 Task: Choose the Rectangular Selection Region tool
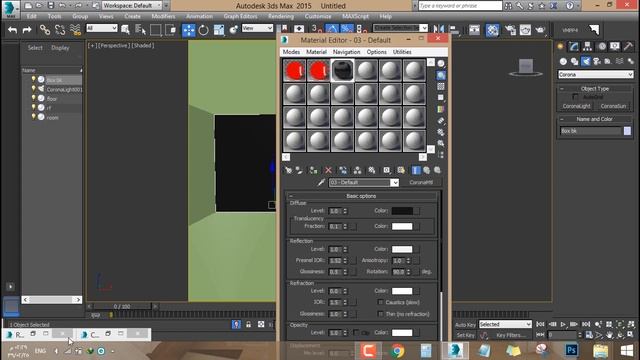[x=156, y=30]
